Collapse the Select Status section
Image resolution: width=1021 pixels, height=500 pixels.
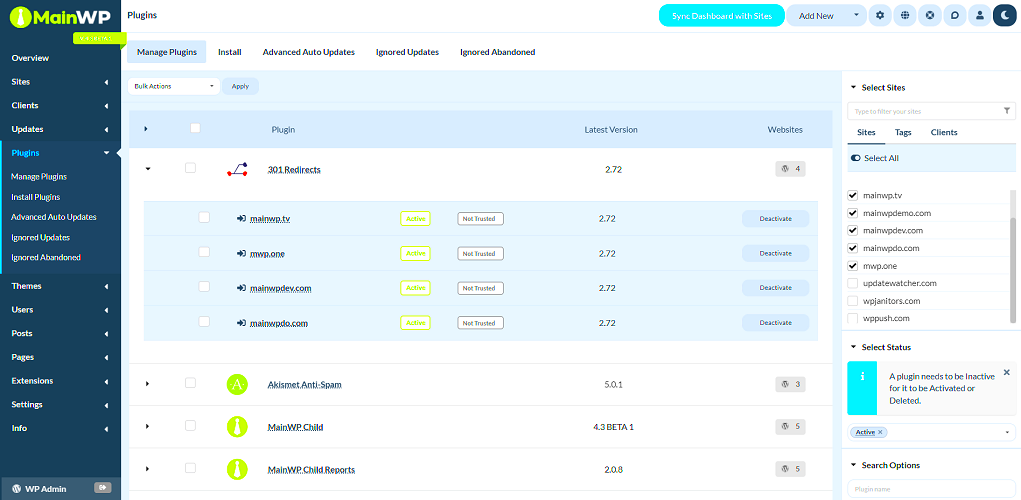point(854,347)
